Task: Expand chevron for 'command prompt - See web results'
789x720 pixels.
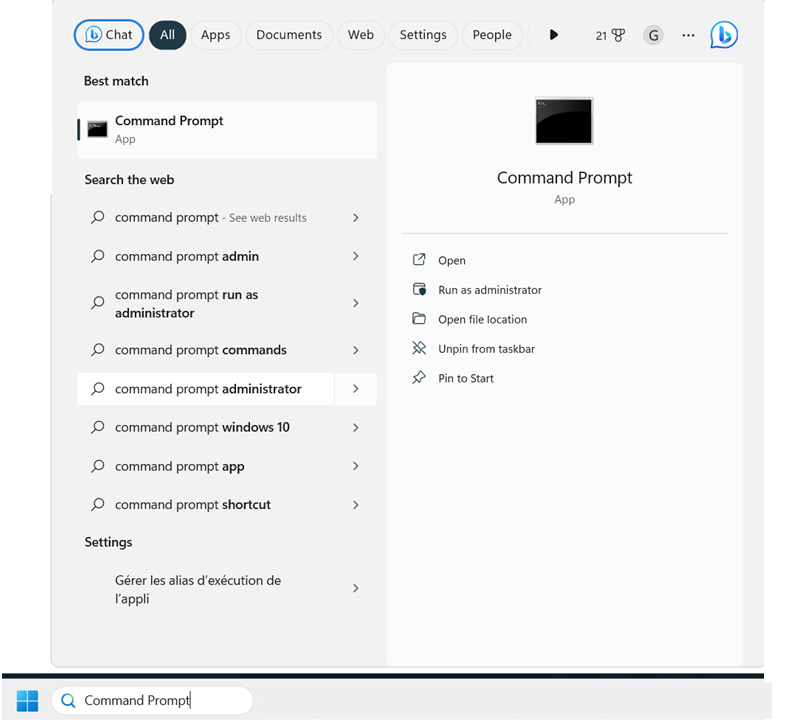Action: 356,217
